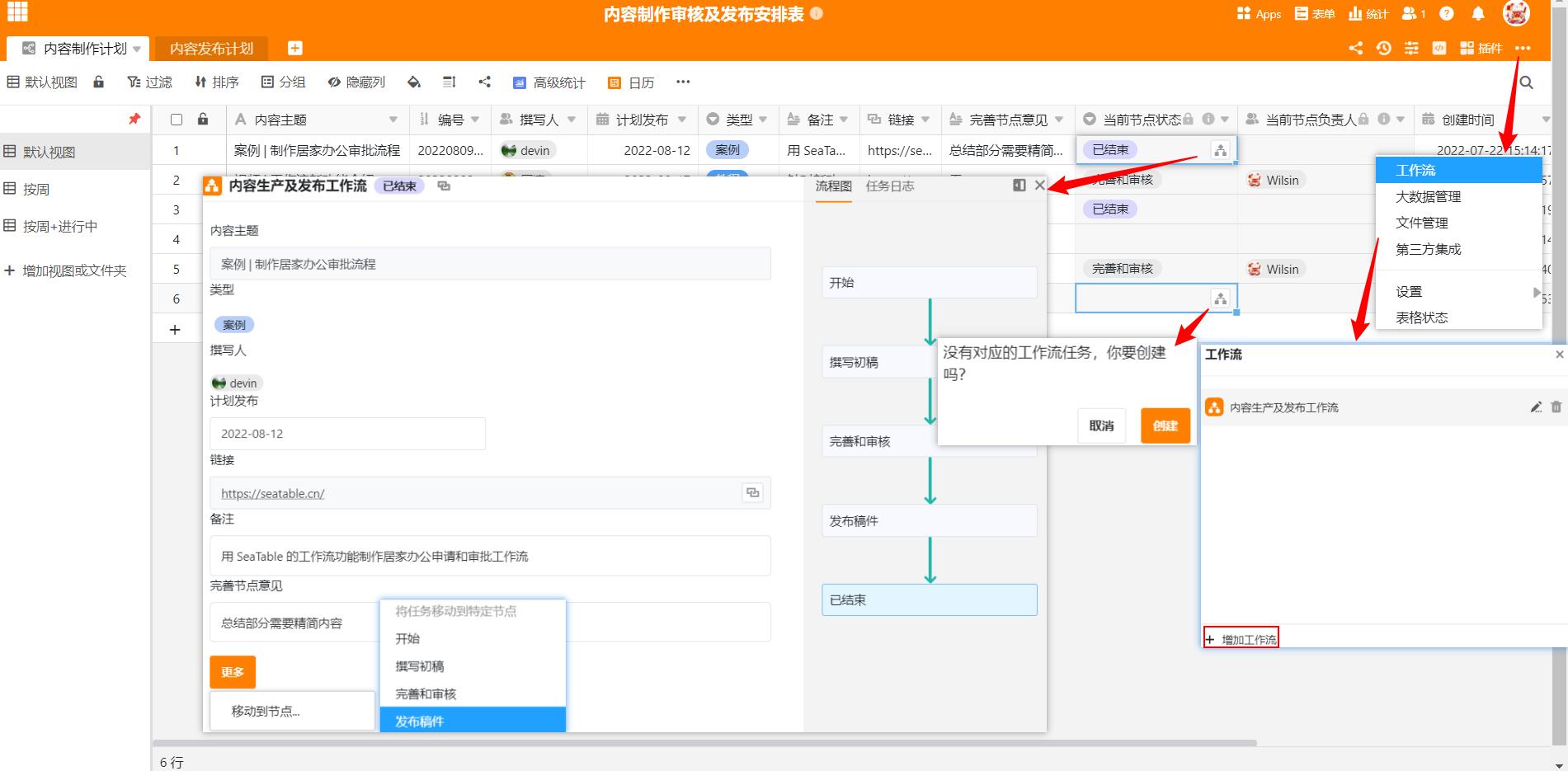Switch to the 任务日志 tab in workflow dialog

click(890, 186)
